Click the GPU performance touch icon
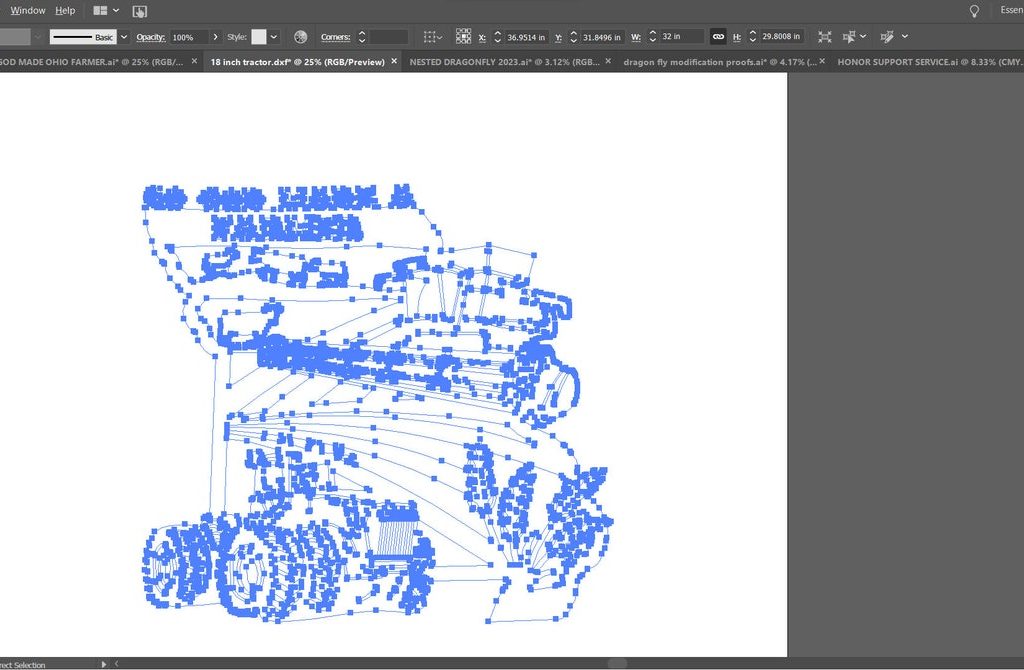 140,11
